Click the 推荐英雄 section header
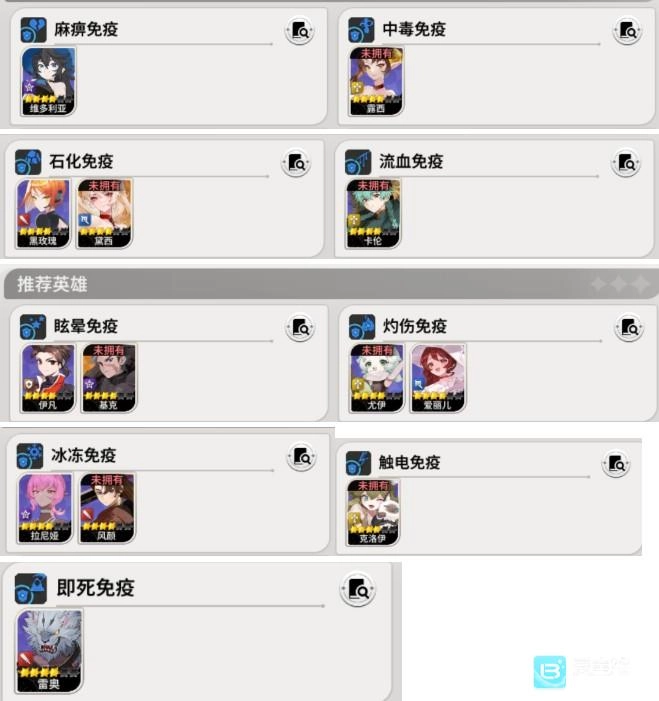 52,284
